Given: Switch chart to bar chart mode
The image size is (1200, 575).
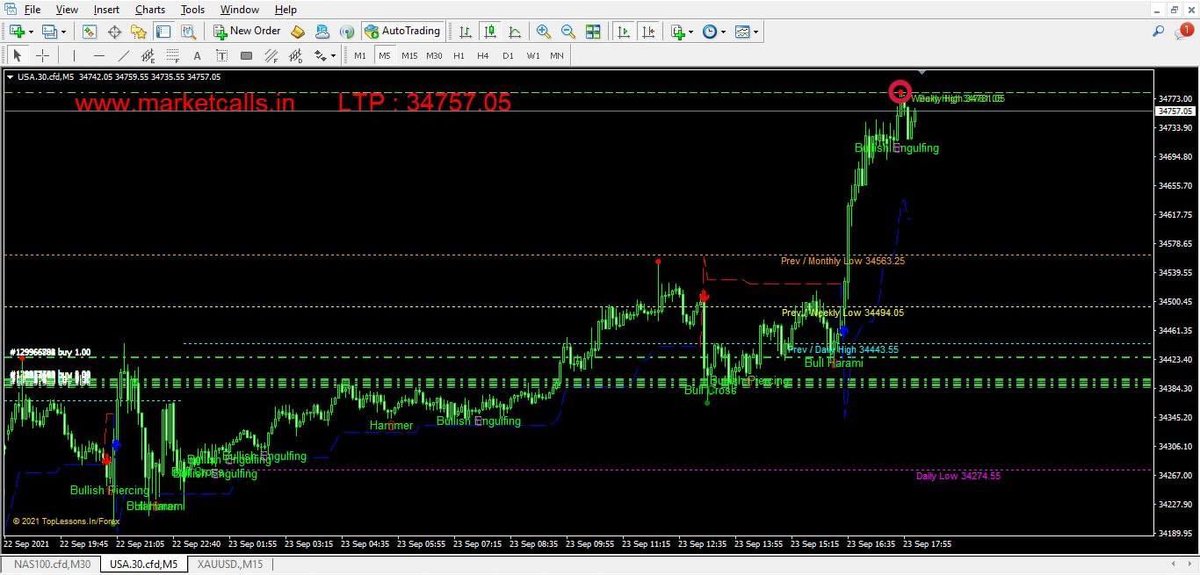Looking at the screenshot, I should coord(465,31).
